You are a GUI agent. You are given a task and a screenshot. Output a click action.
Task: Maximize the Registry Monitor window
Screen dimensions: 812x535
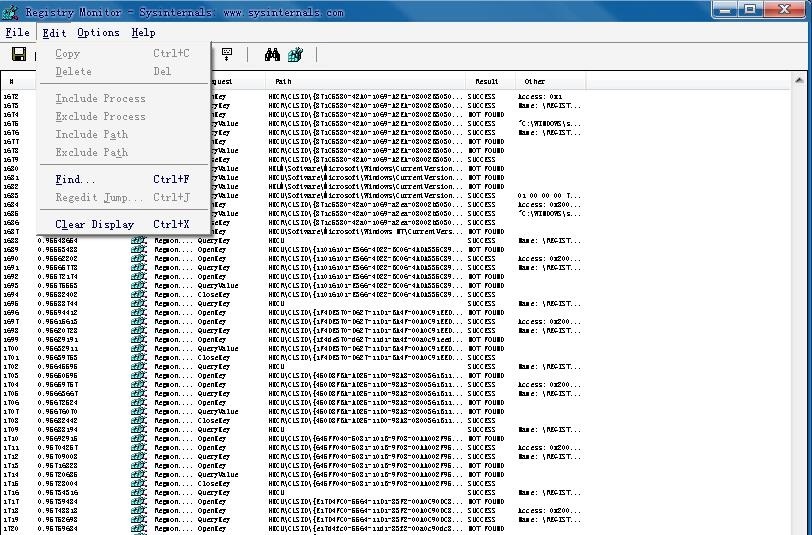750,10
